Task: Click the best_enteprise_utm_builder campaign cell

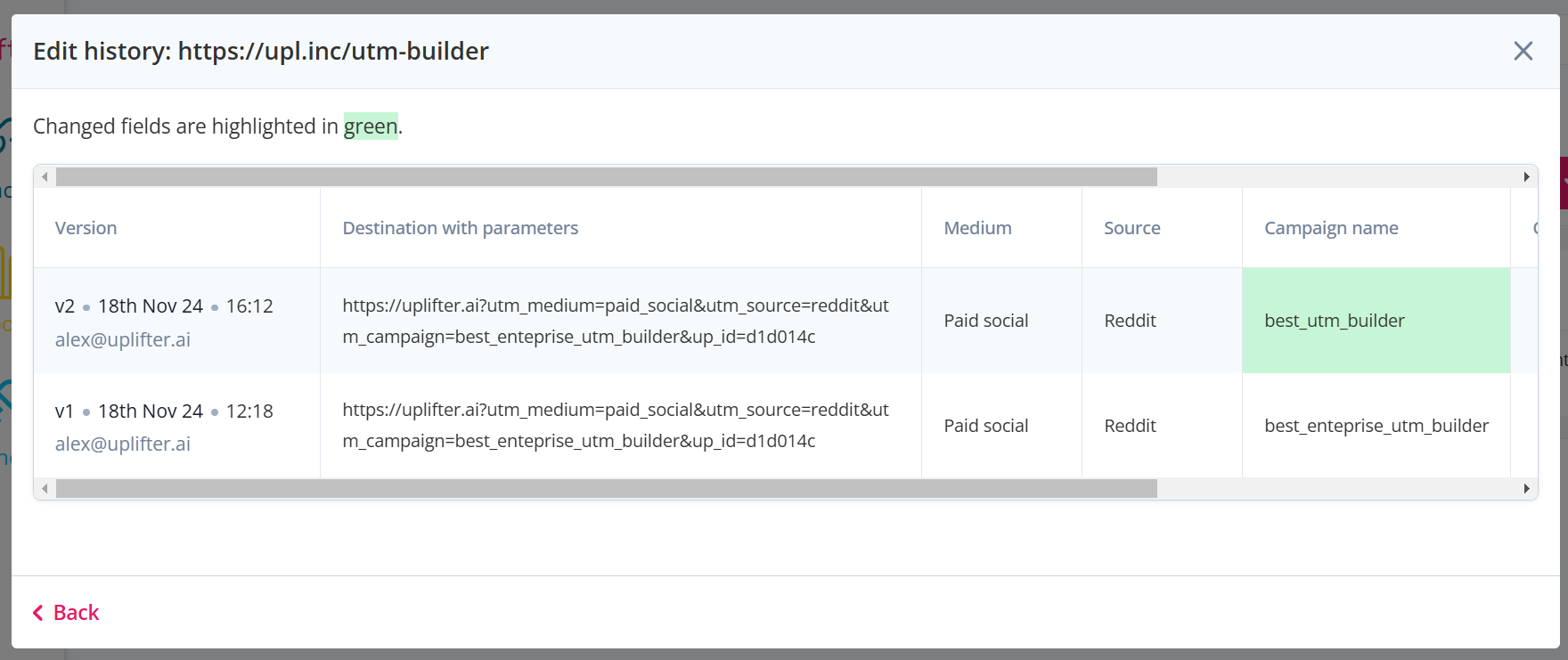Action: (x=1376, y=426)
